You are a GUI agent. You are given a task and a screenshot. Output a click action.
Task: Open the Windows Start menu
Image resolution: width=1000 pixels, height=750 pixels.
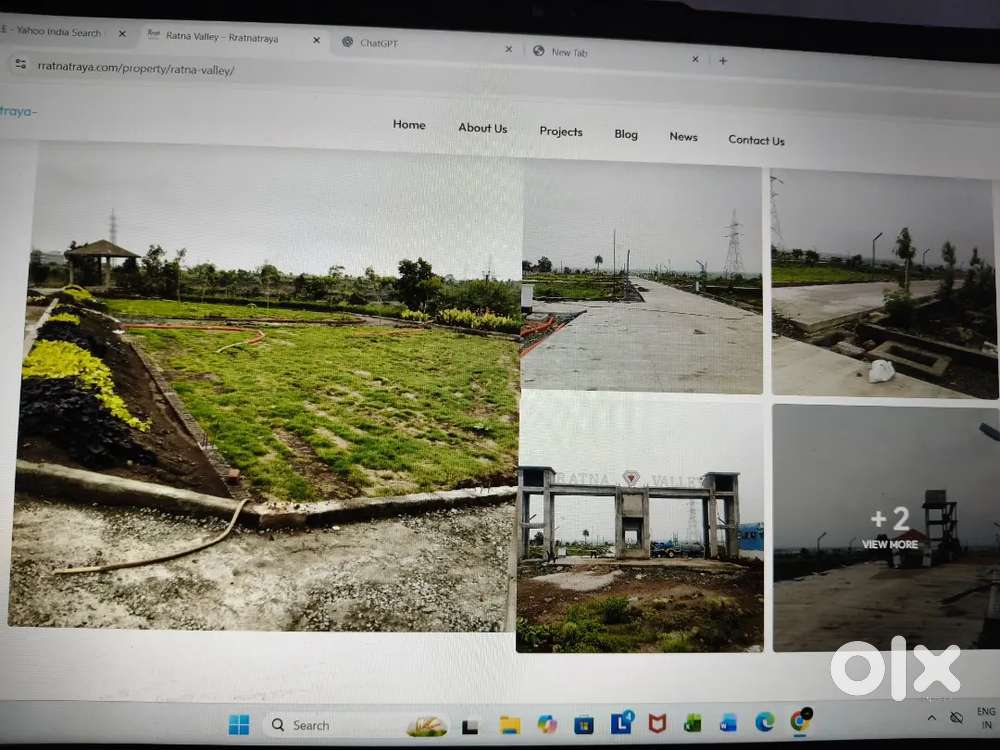[x=239, y=725]
